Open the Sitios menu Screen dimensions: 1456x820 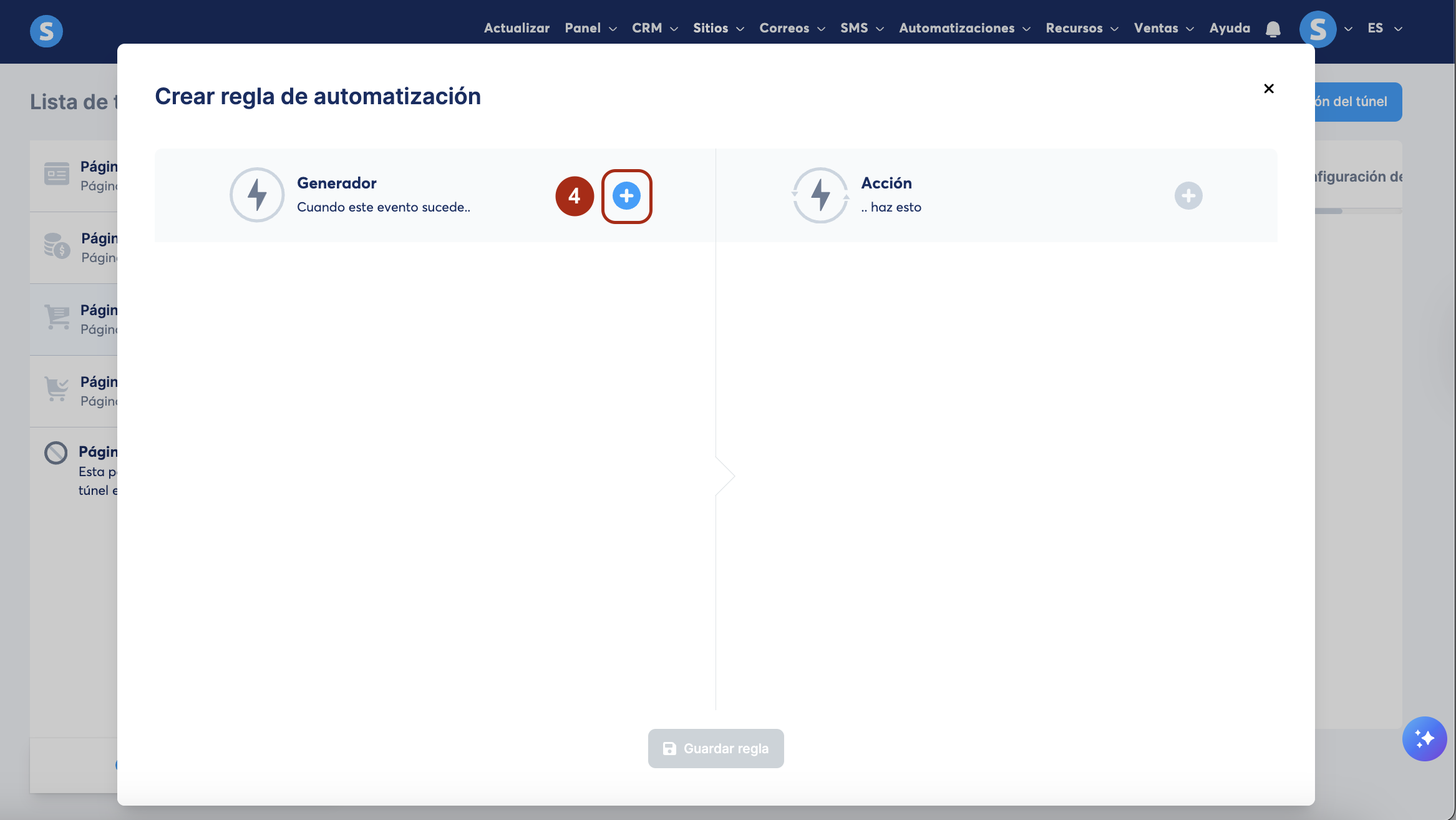click(x=718, y=28)
